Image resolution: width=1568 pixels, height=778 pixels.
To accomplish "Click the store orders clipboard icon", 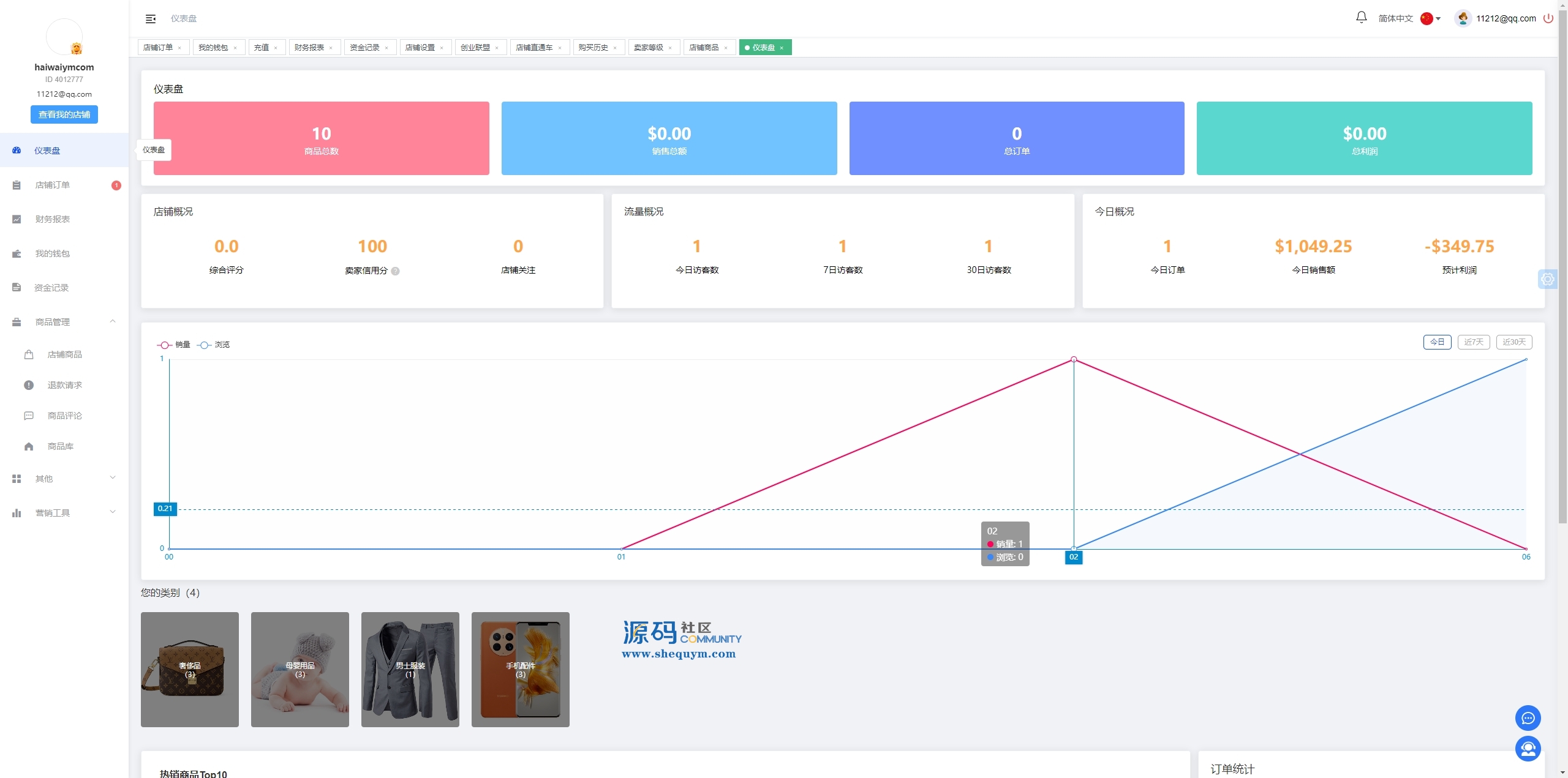I will coord(17,185).
